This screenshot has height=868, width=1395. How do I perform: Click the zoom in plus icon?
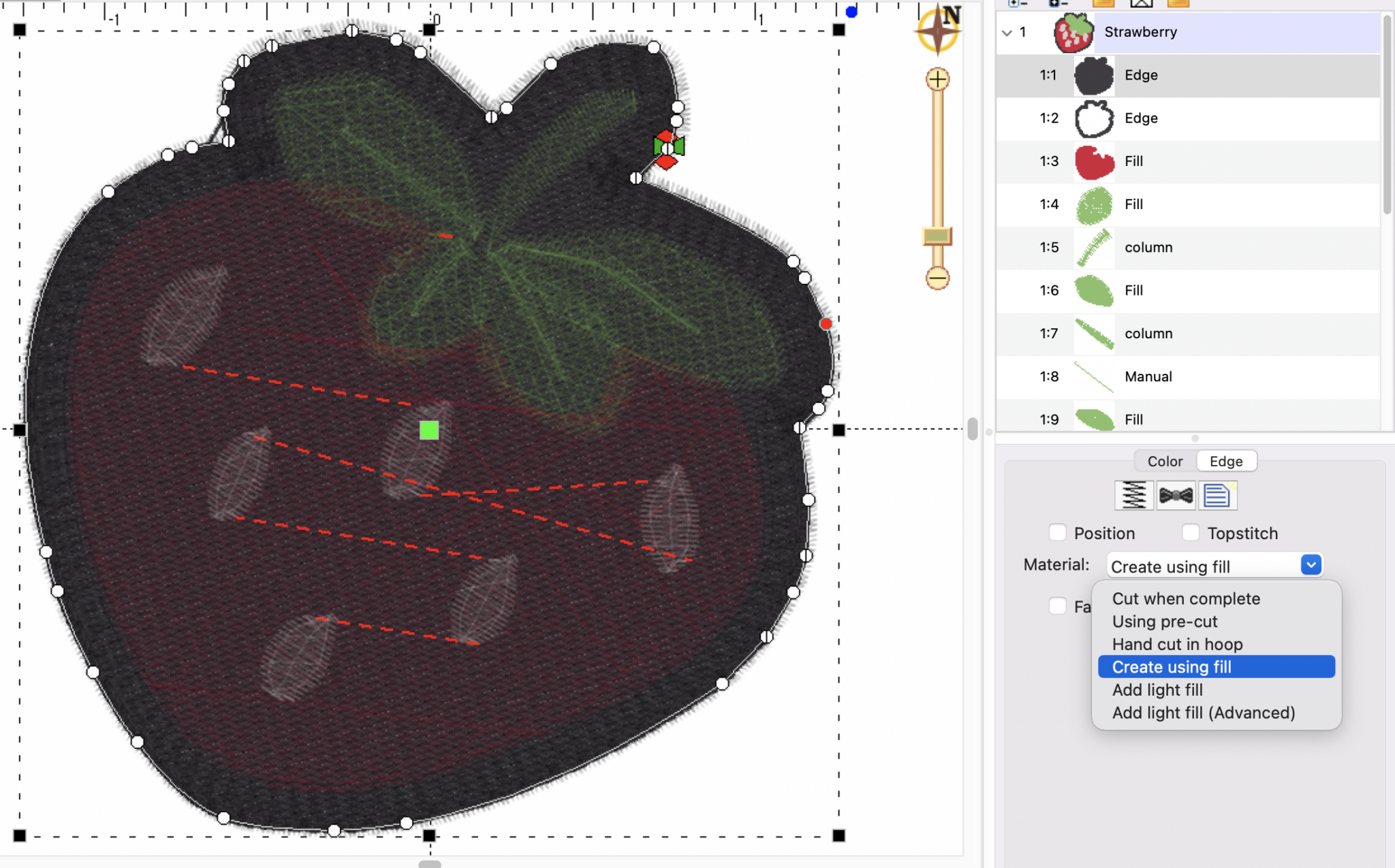pyautogui.click(x=938, y=80)
